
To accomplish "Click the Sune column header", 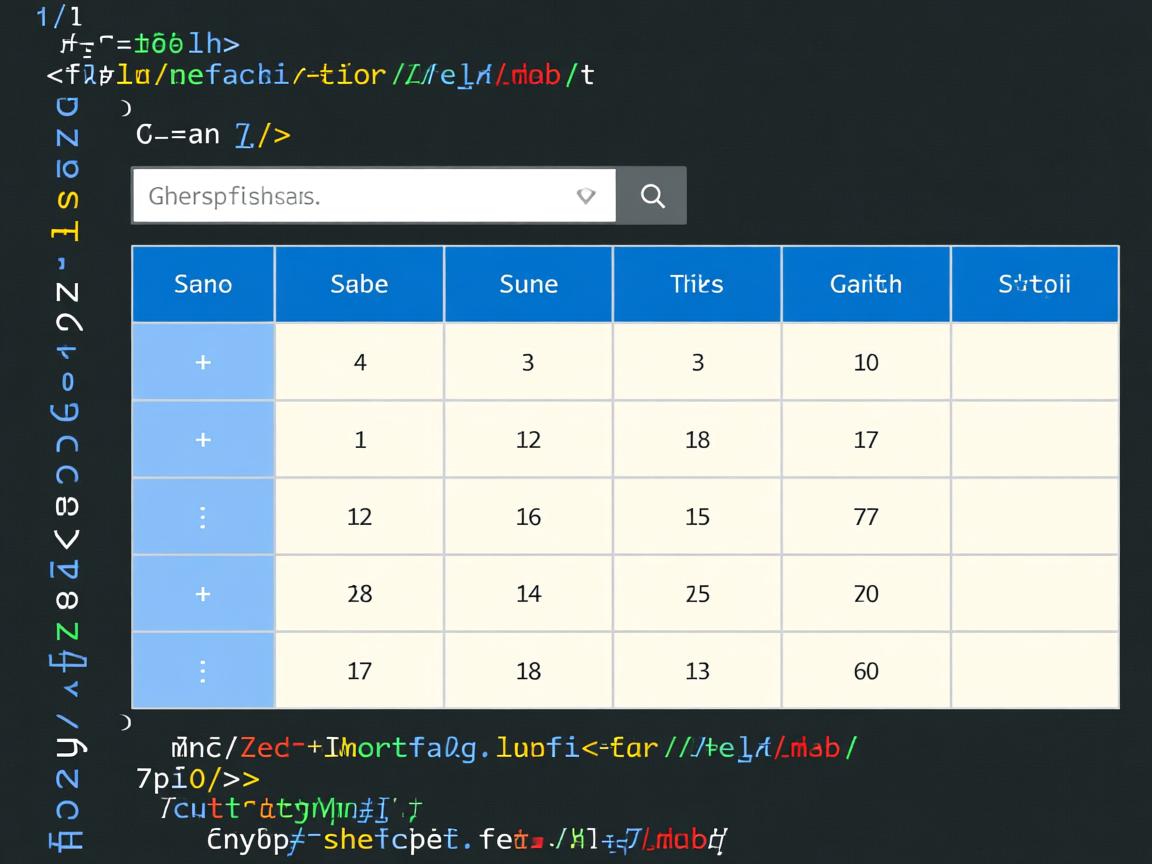I will (x=528, y=284).
